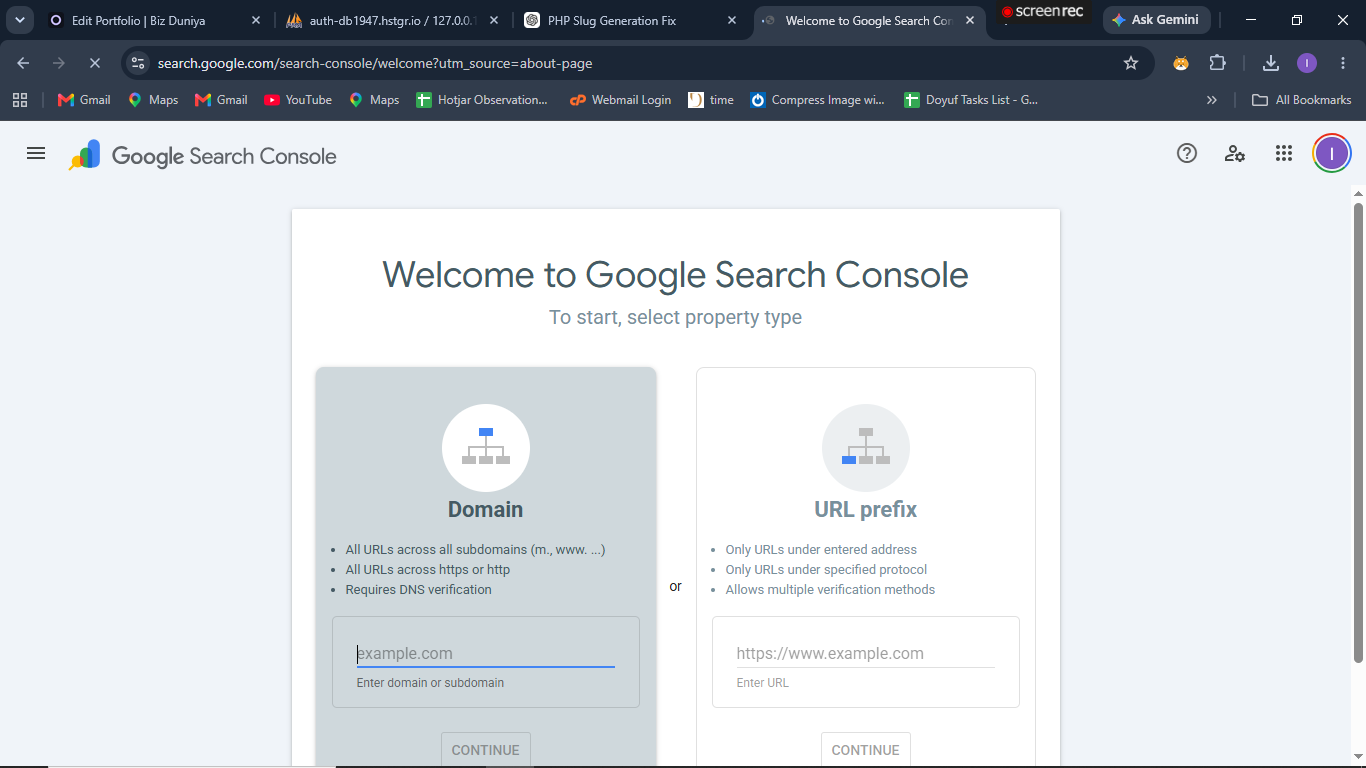The width and height of the screenshot is (1366, 768).
Task: Switch to Edit Portfolio Biz Duniya tab
Action: [x=155, y=20]
